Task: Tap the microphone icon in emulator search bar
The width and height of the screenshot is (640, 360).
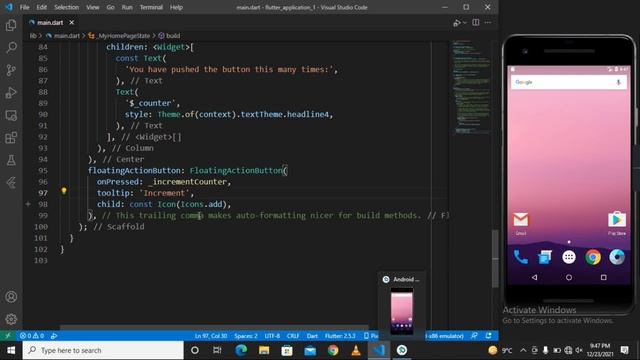Action: click(618, 82)
